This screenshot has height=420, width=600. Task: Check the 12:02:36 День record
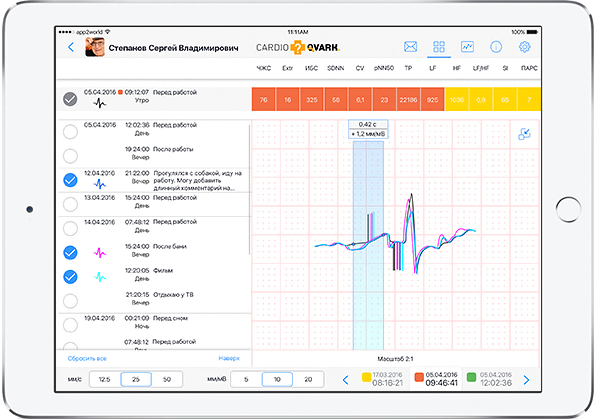click(x=70, y=132)
